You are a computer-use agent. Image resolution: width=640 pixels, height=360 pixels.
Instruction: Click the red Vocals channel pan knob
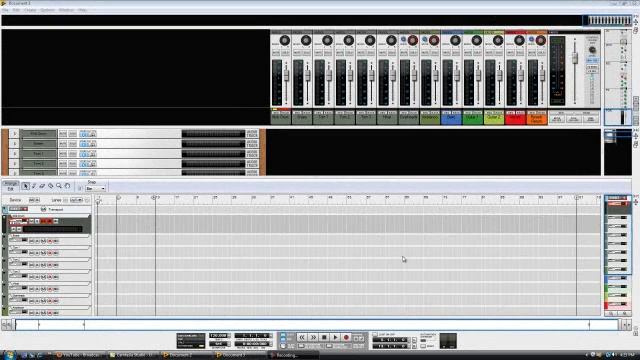(x=519, y=40)
